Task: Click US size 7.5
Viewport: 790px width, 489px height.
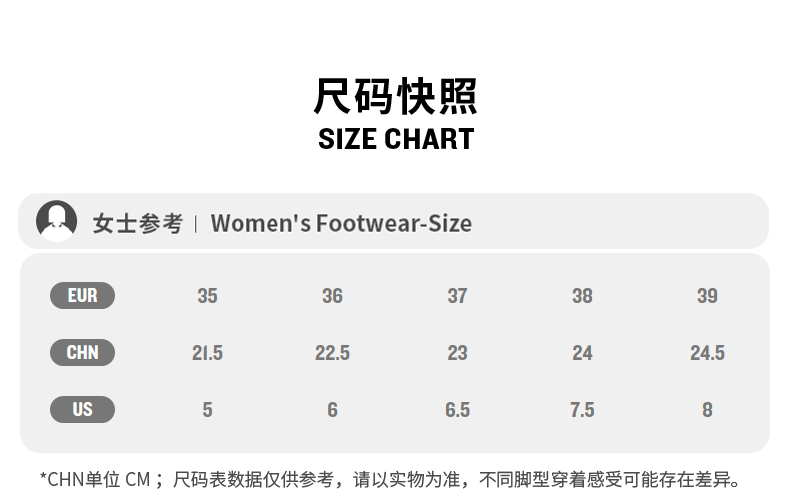Action: tap(582, 410)
